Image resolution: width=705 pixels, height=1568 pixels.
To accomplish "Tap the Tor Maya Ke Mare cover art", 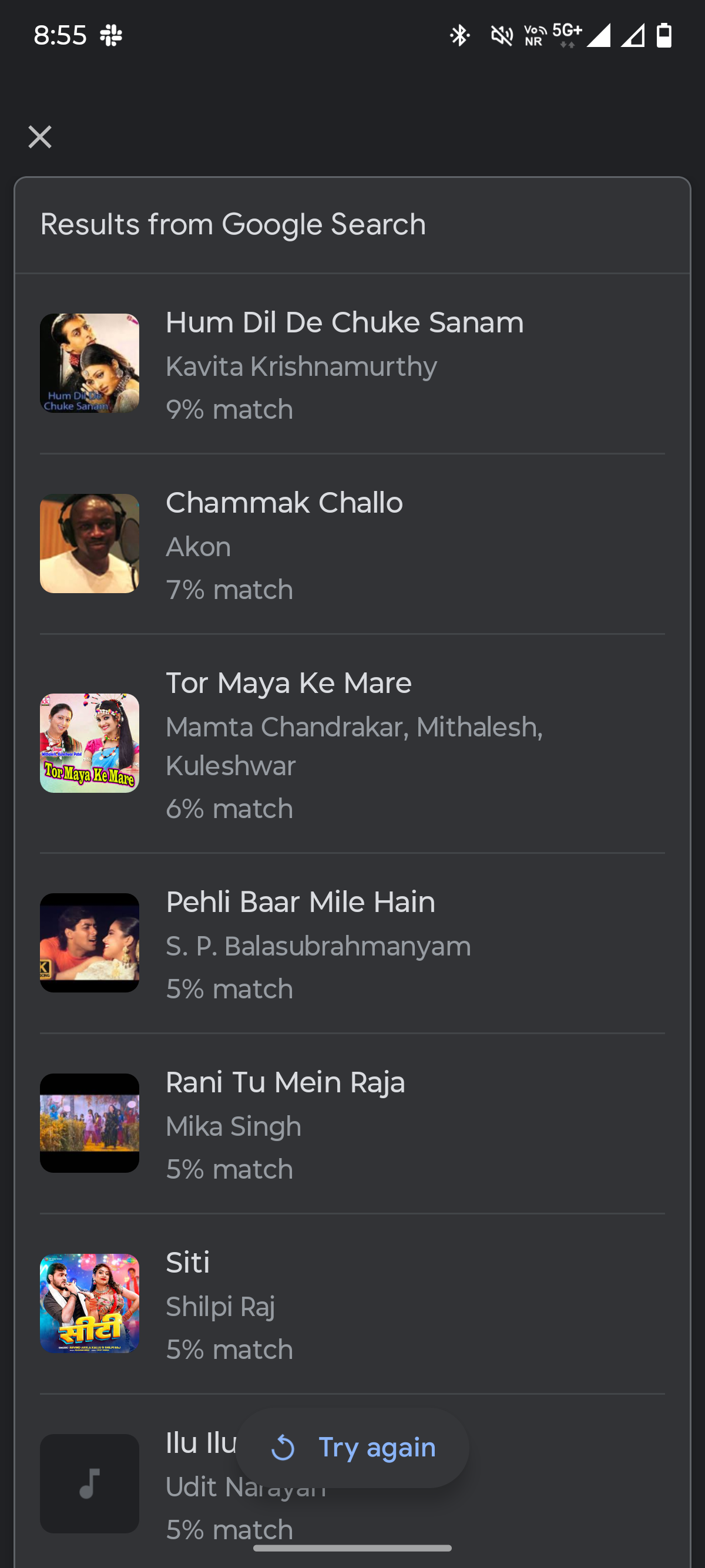I will tap(89, 743).
